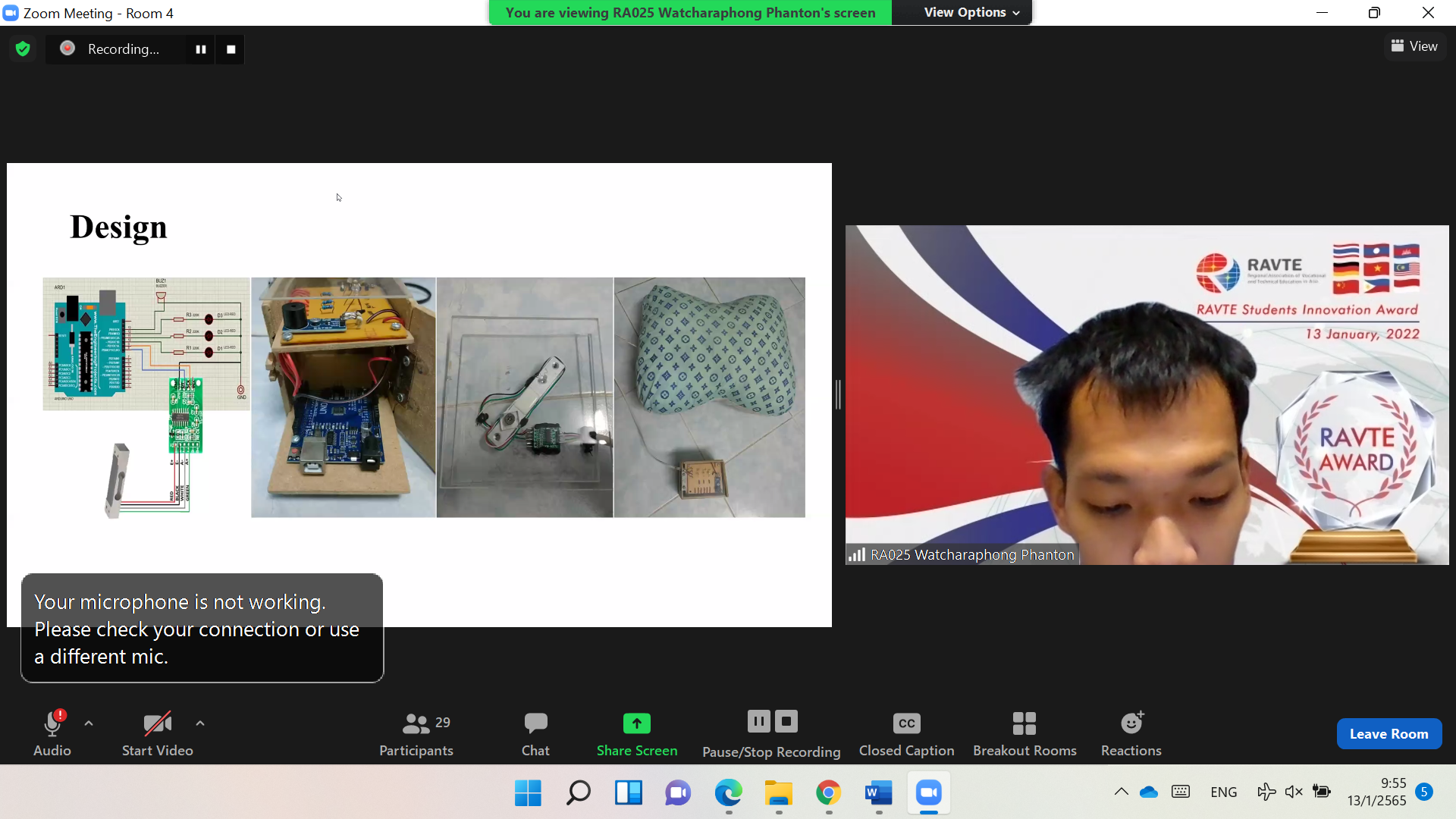
Task: Stop recording with bottom toolbar stop button
Action: (786, 721)
